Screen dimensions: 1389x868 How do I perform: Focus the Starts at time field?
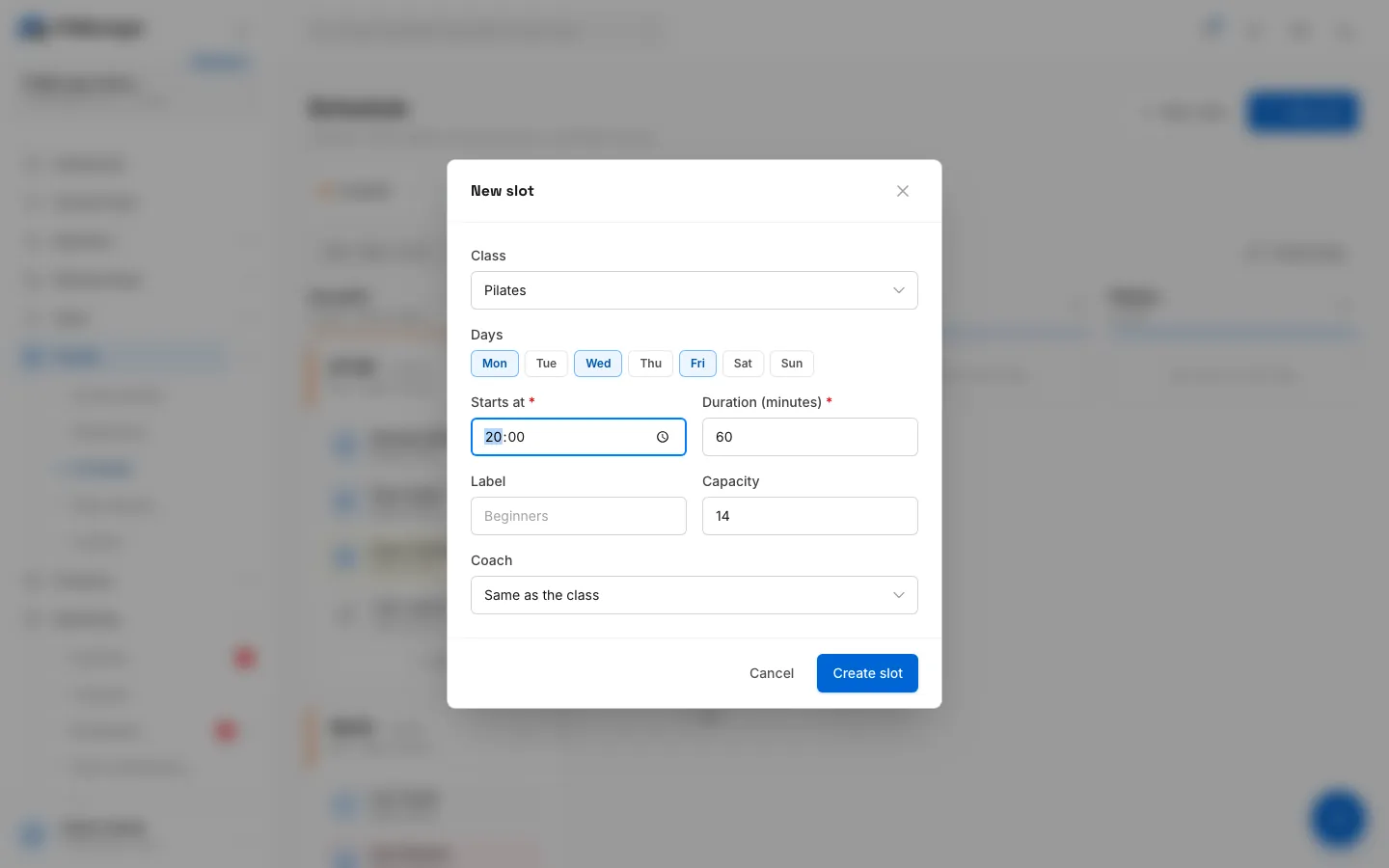coord(579,437)
